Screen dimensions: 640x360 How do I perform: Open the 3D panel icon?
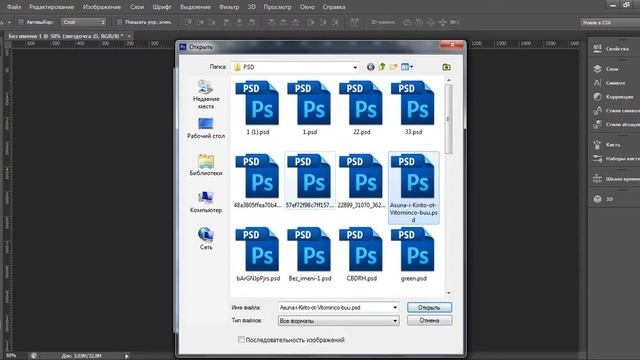[597, 199]
